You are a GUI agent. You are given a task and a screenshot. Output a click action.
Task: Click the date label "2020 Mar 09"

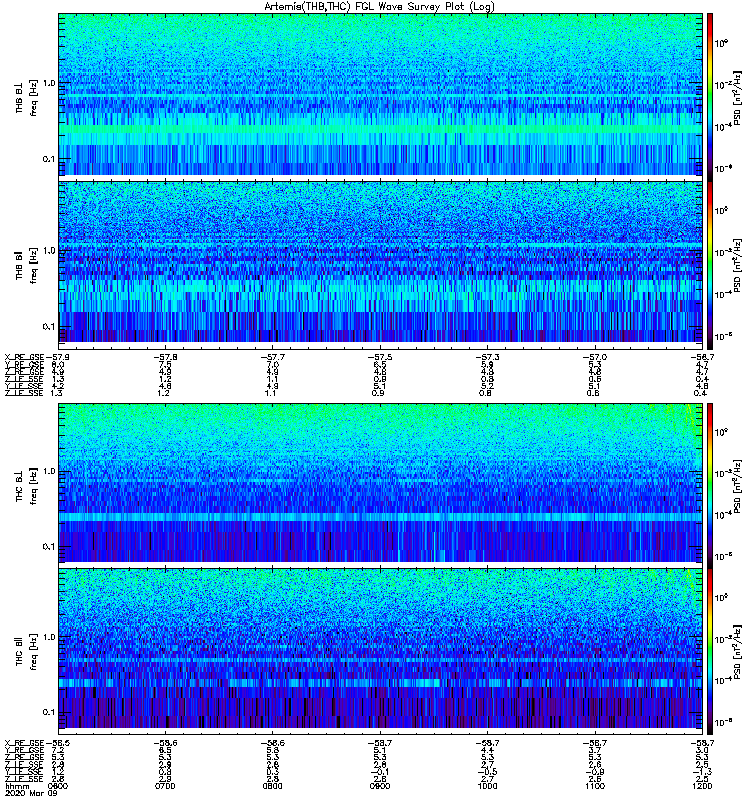tap(31, 793)
